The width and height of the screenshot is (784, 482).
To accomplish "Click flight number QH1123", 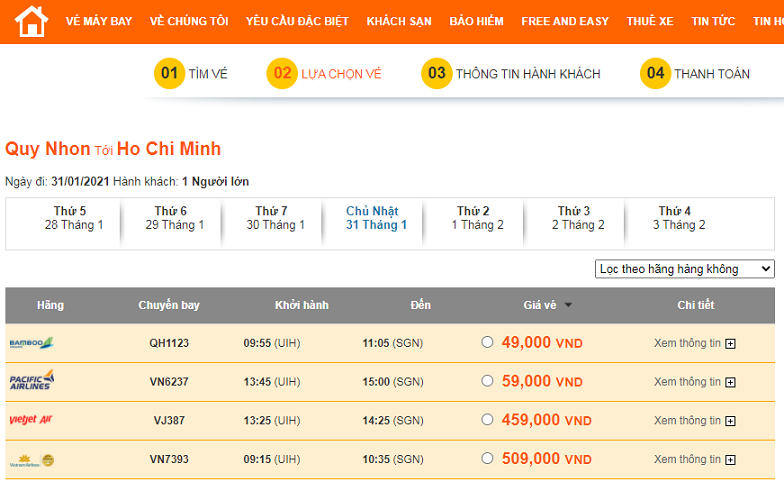I will pyautogui.click(x=169, y=343).
